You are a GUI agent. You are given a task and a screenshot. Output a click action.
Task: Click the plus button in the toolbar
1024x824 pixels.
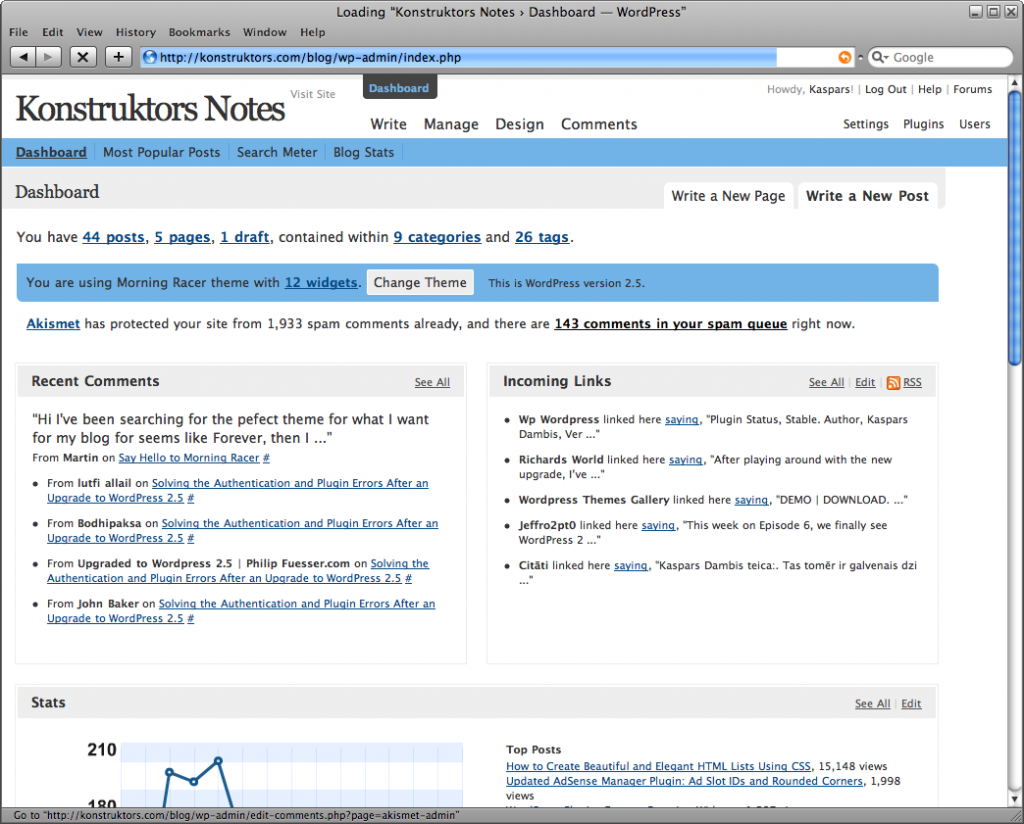pos(118,57)
